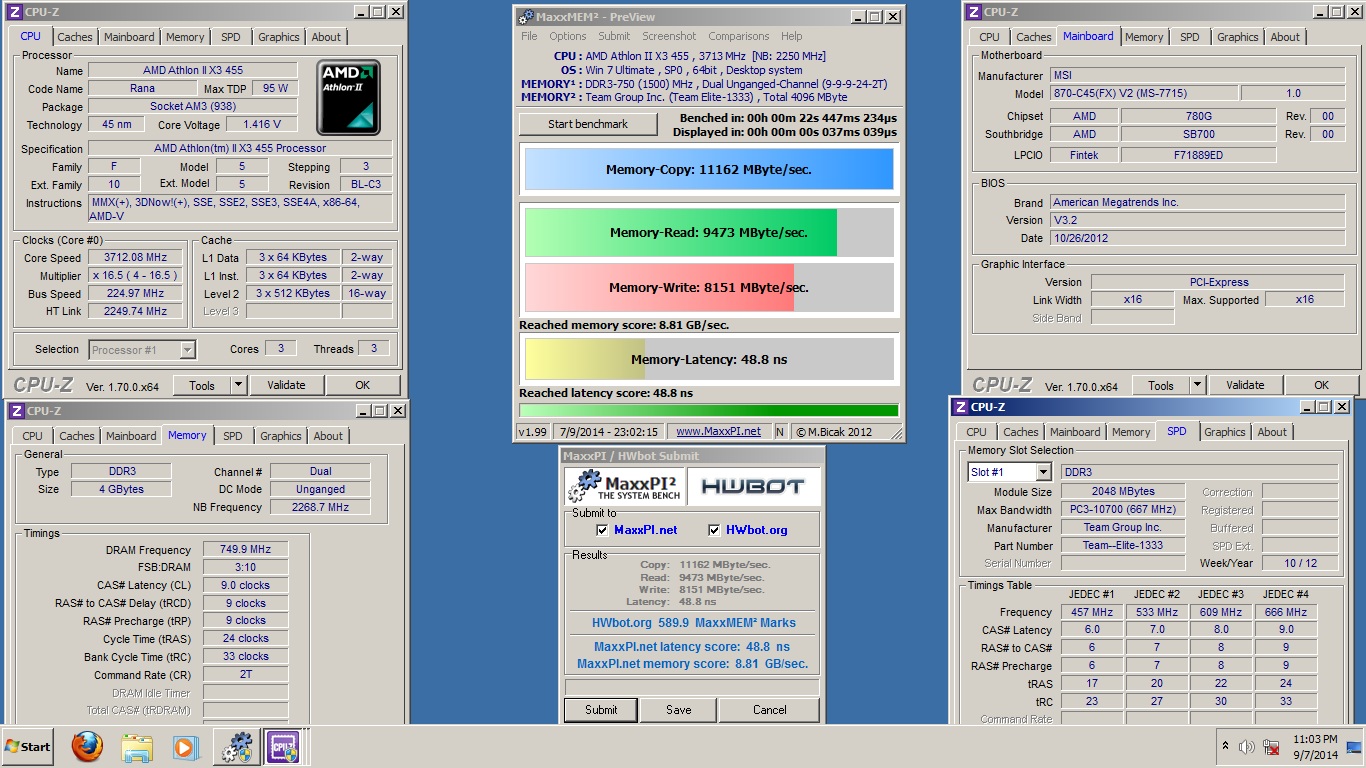Click the HWBOT logo in submit dialog
The width and height of the screenshot is (1366, 768).
(x=753, y=486)
